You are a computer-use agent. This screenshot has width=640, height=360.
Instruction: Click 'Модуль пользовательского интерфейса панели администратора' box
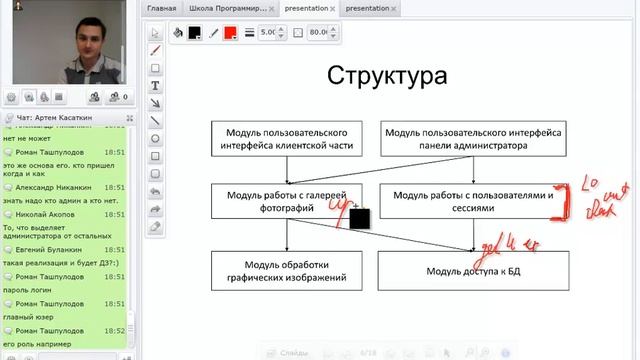coord(473,139)
